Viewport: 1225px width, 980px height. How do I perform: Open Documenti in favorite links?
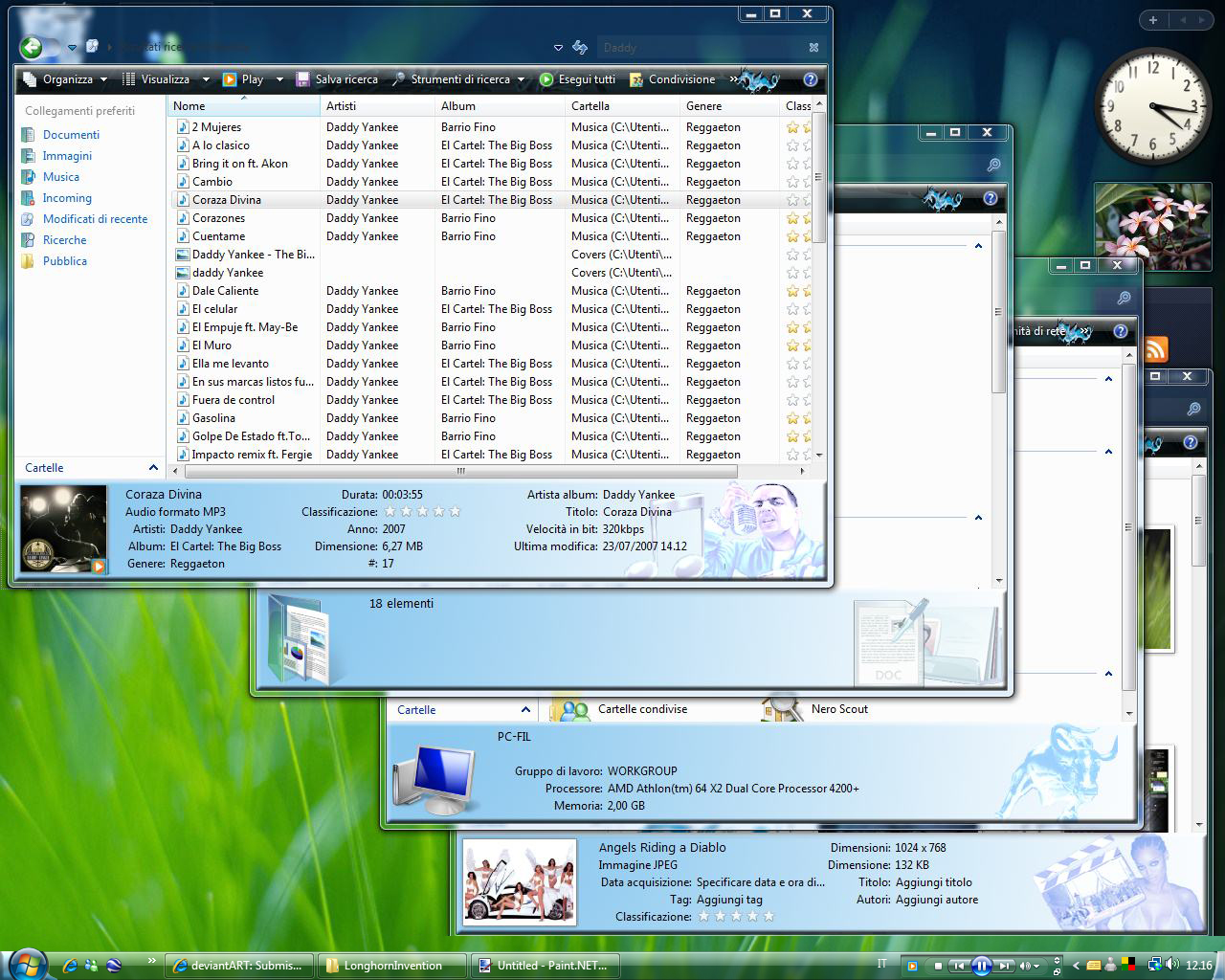pyautogui.click(x=71, y=135)
